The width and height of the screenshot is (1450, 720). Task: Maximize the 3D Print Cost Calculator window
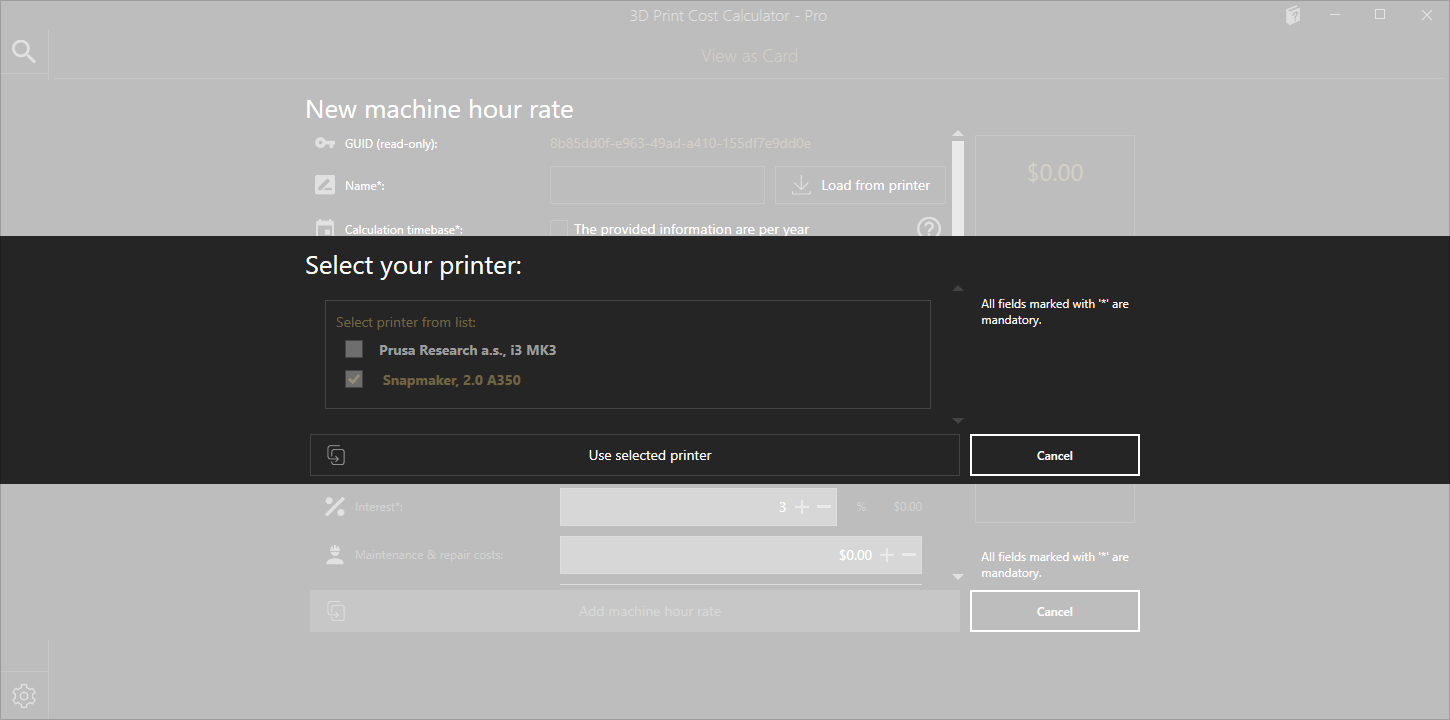tap(1380, 15)
